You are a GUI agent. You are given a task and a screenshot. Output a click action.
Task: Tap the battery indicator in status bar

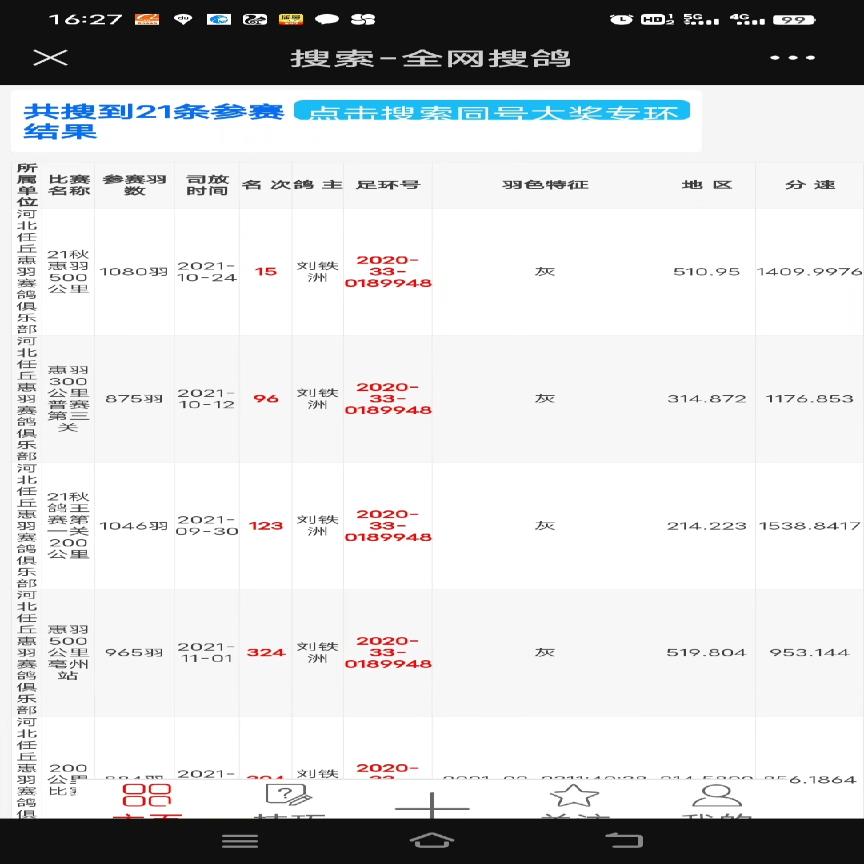[794, 20]
